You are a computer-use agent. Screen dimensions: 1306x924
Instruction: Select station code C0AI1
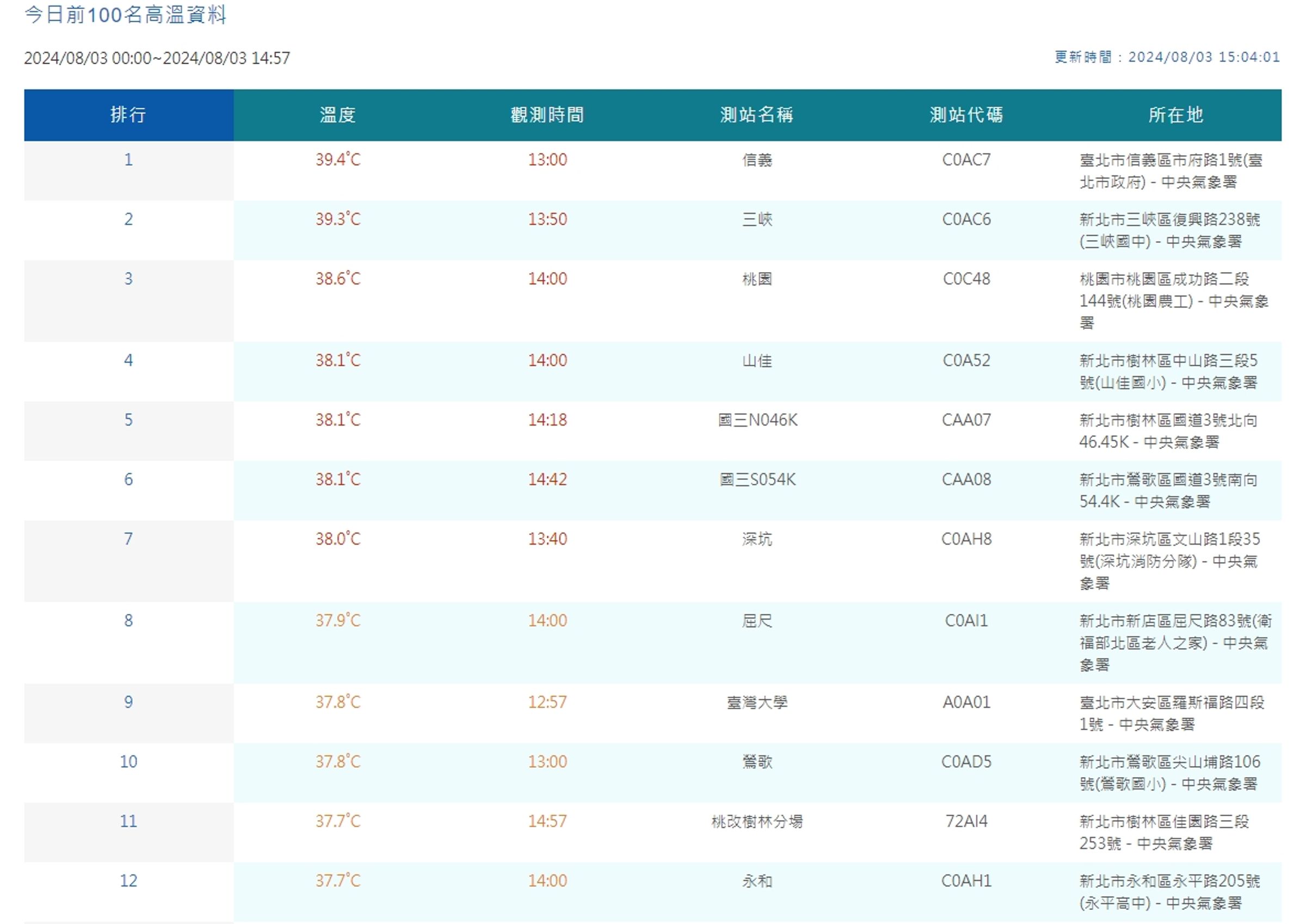[x=966, y=621]
